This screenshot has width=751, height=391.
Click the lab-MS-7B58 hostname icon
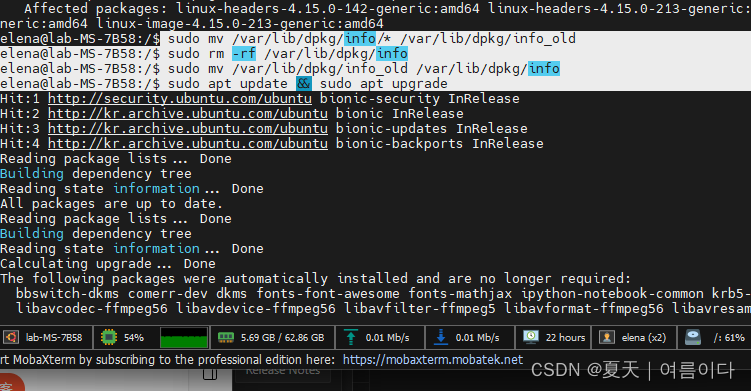(x=11, y=337)
